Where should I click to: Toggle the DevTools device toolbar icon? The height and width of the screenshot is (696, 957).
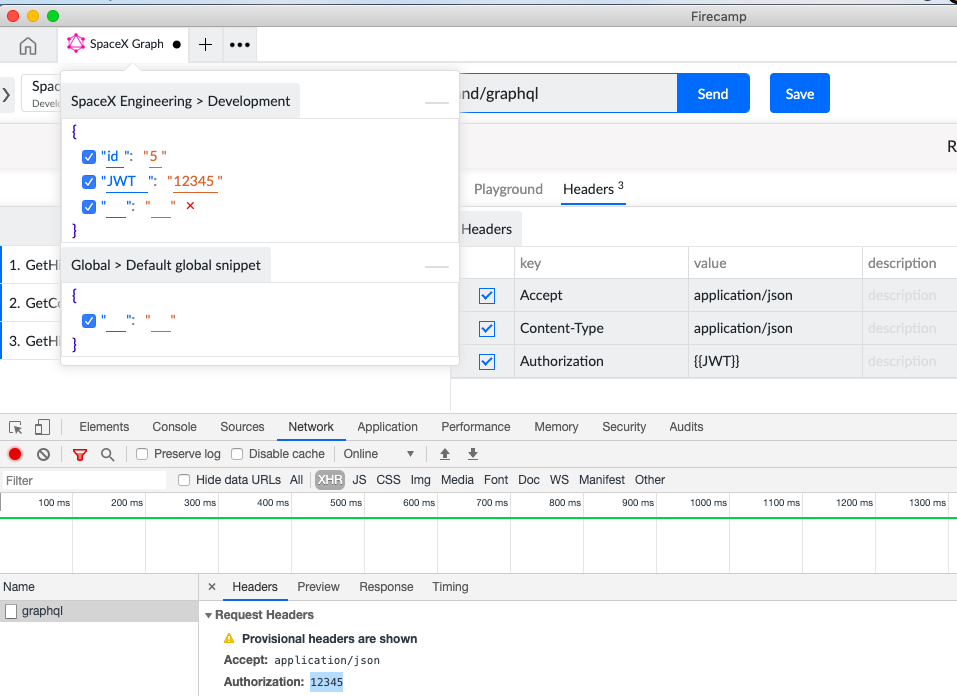pyautogui.click(x=42, y=427)
